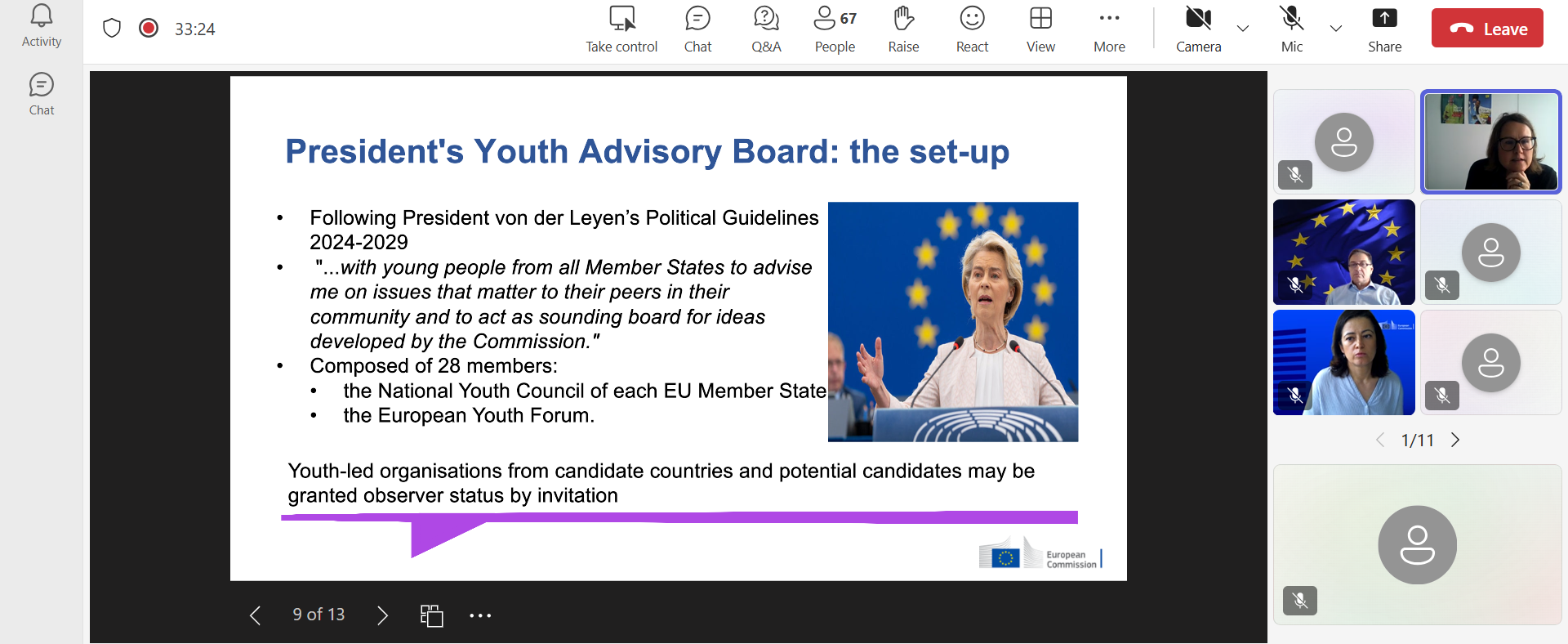Go to next slide
The image size is (1568, 644).
382,615
